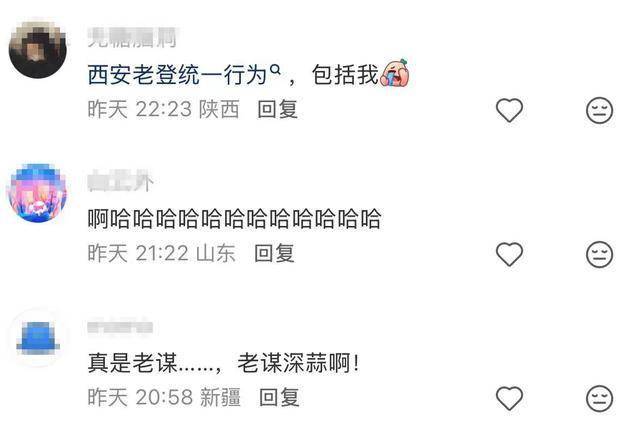Tap the search magnifier after 西安老登统一行为
Viewport: 640px width, 423px height.
click(276, 70)
